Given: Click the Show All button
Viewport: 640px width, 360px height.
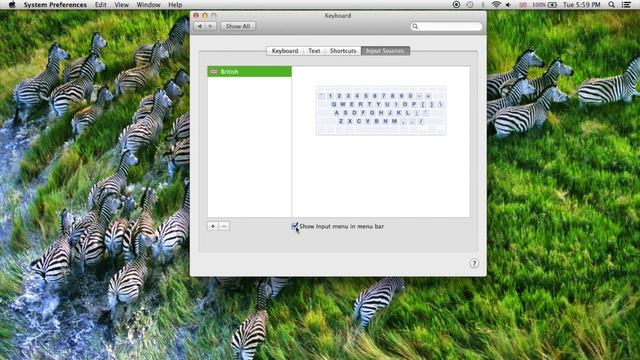Looking at the screenshot, I should [238, 26].
